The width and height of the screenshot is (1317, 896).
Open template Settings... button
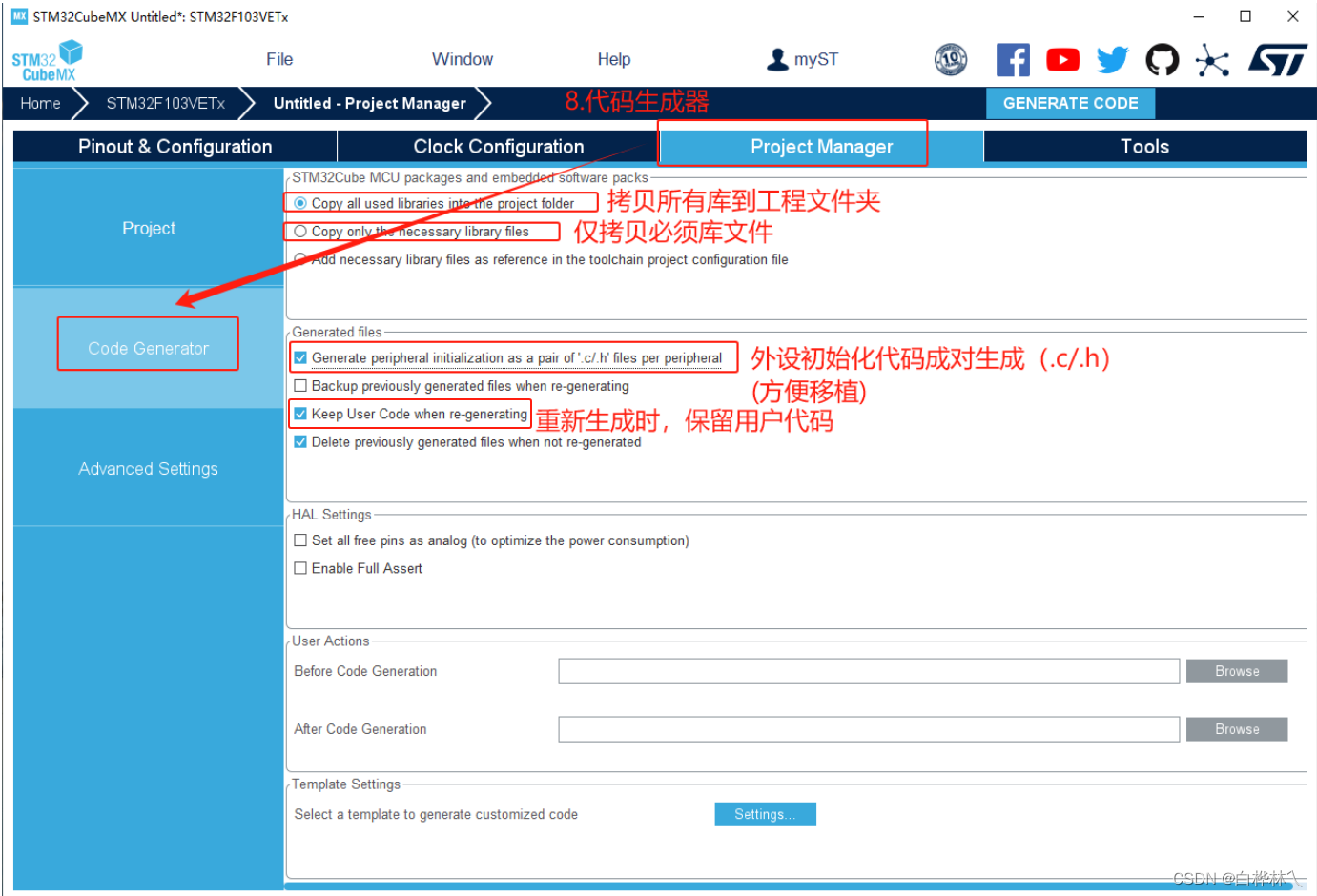pyautogui.click(x=765, y=814)
